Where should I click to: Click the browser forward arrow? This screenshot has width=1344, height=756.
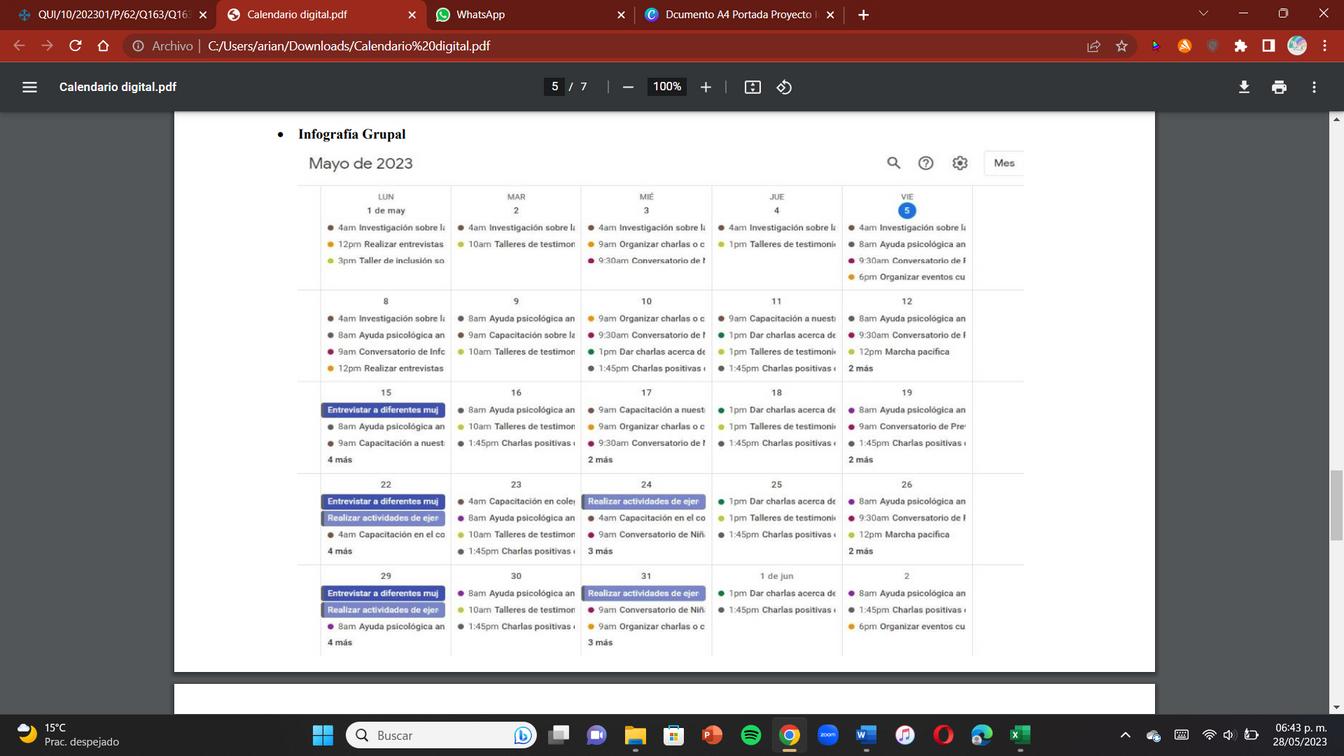click(47, 46)
